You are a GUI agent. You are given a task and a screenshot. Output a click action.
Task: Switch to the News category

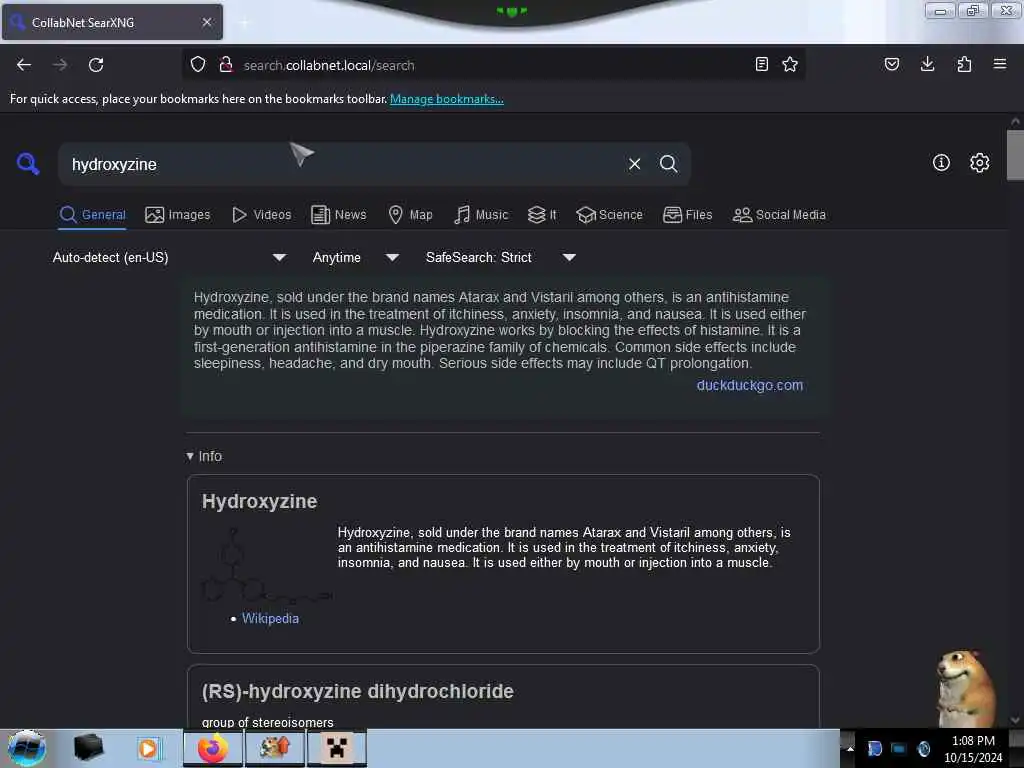339,215
